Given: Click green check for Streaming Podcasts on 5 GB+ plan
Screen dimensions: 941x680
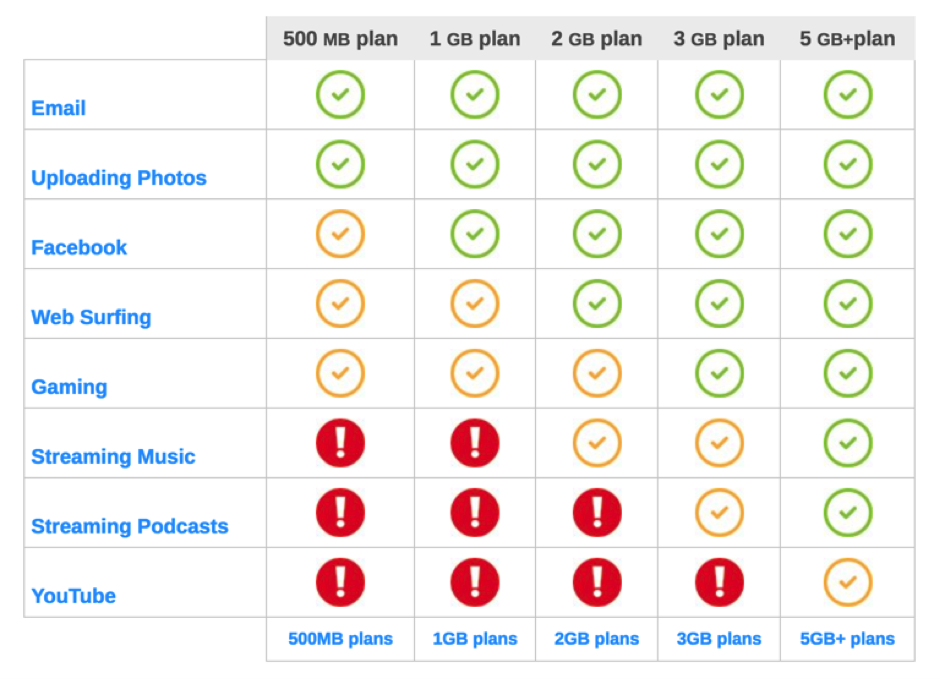Looking at the screenshot, I should [847, 513].
